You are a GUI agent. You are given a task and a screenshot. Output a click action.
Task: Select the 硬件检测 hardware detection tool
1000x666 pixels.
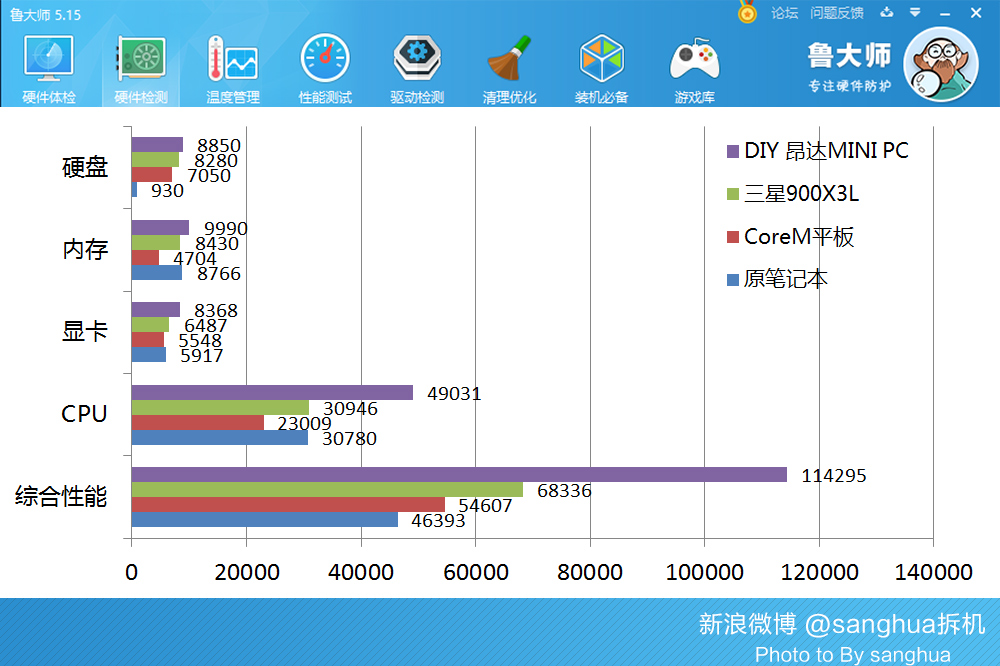point(141,65)
